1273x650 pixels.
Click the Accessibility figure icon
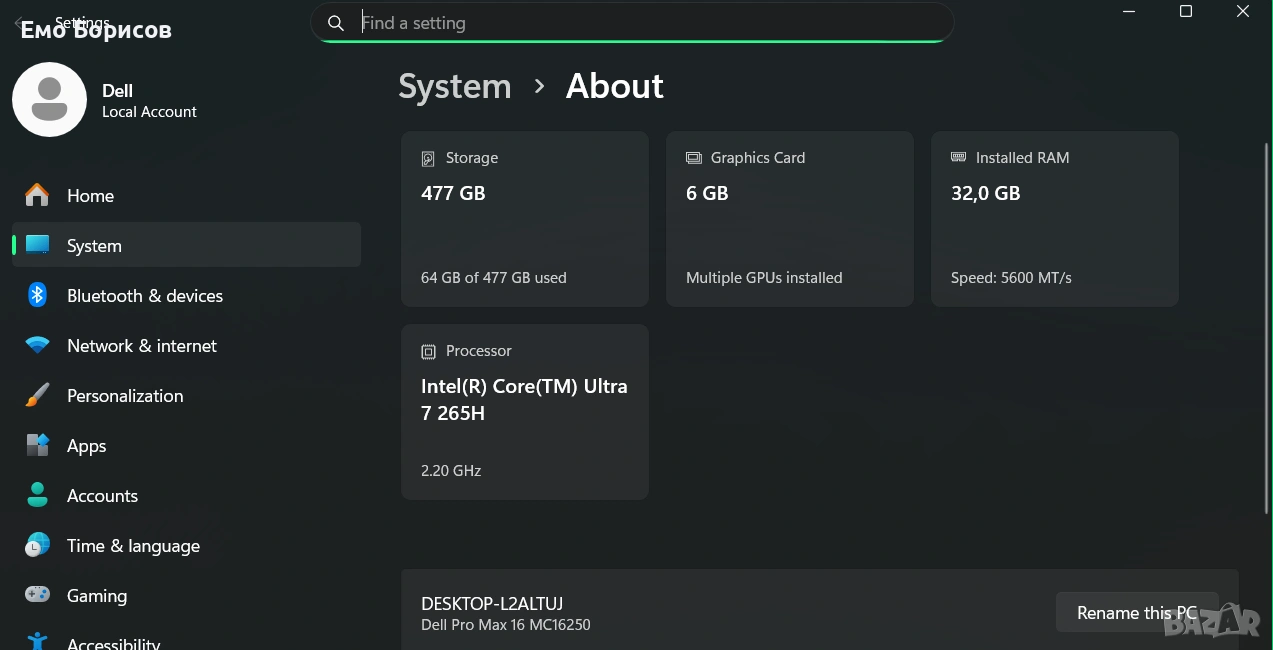(x=37, y=642)
